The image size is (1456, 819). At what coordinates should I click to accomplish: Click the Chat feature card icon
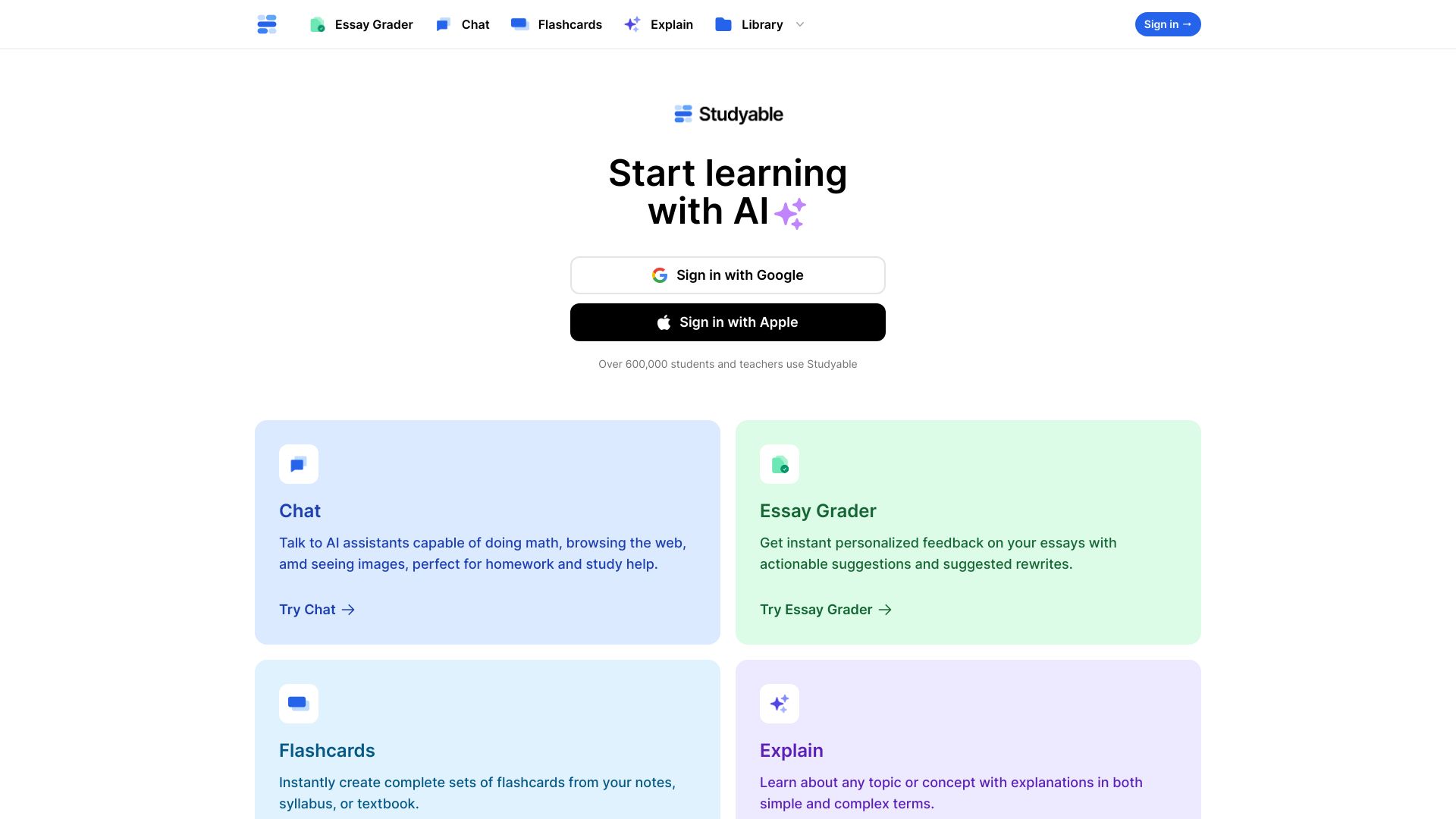click(299, 464)
